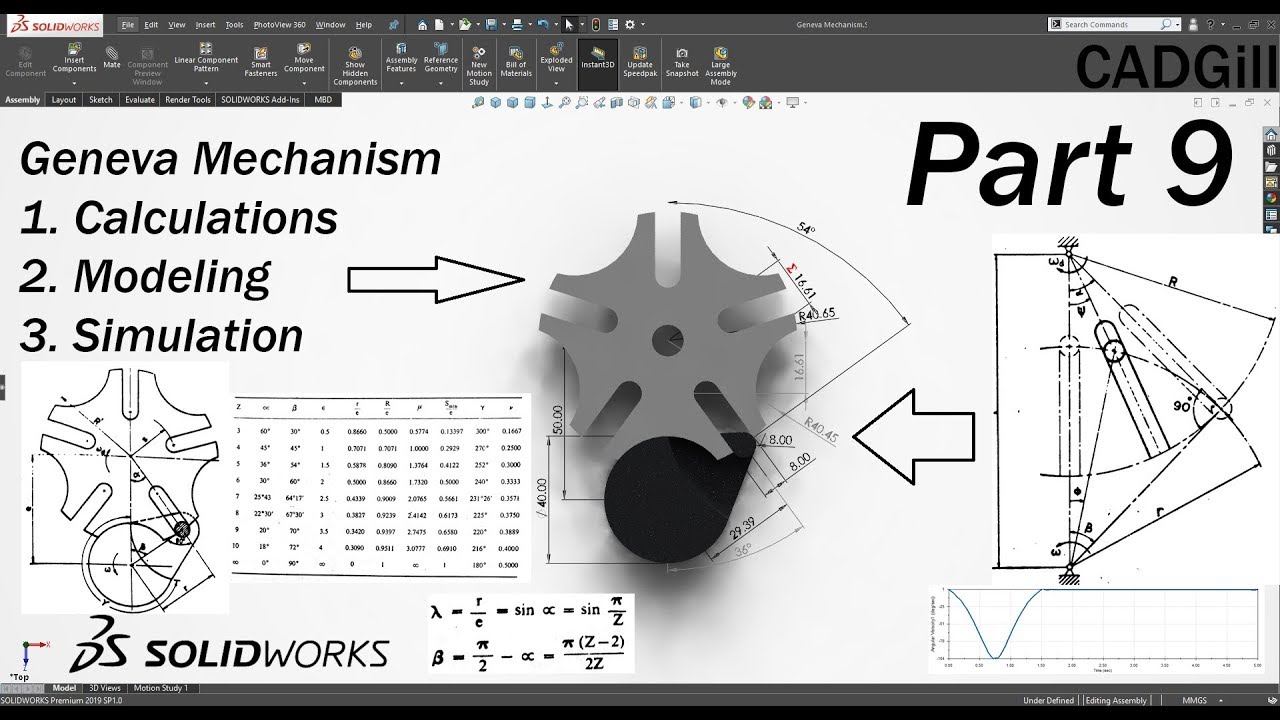Click 'Under Defined' status bar text

pyautogui.click(x=1049, y=701)
